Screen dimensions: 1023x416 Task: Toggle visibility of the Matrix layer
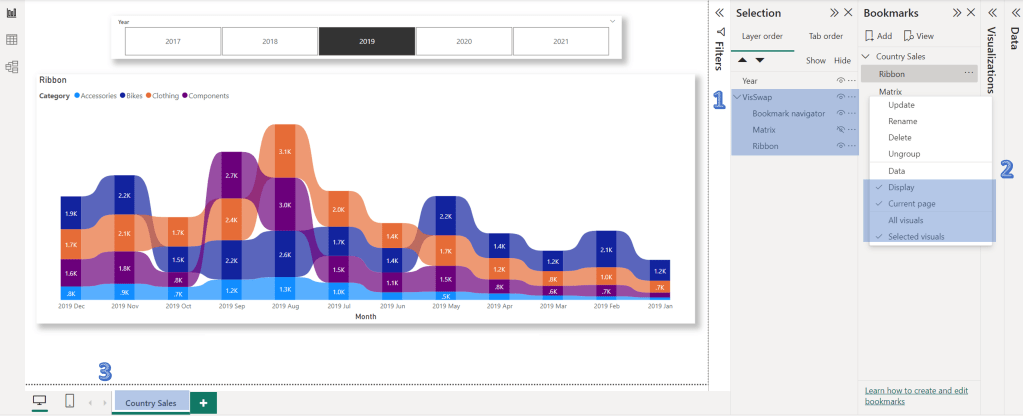[x=841, y=130]
